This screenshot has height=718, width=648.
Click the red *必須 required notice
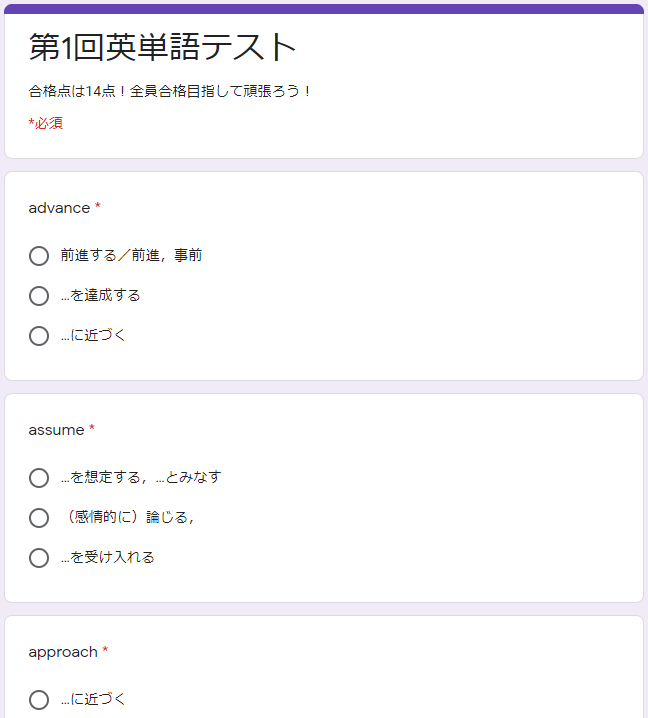coord(45,123)
